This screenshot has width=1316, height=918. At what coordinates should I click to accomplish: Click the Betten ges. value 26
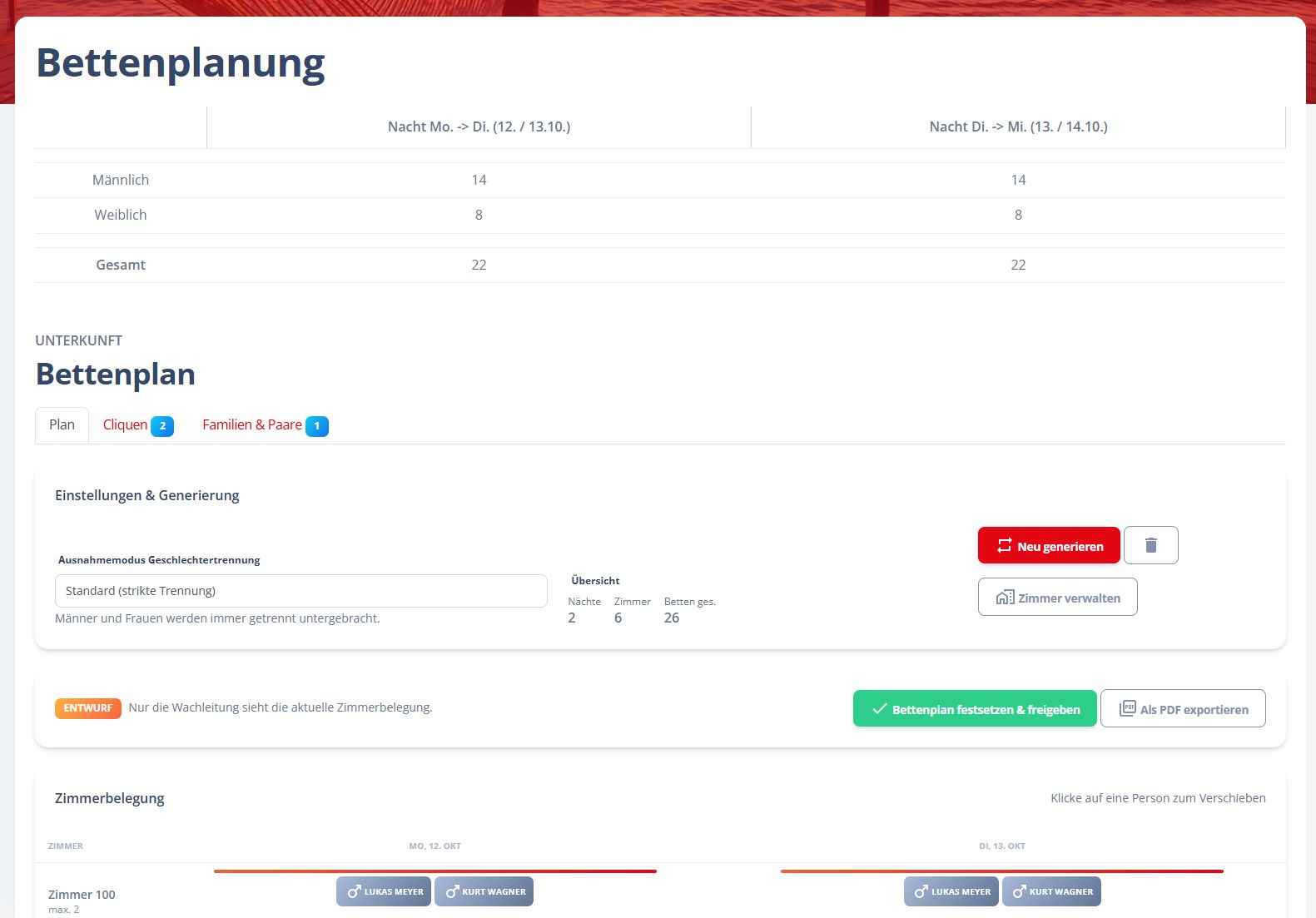(672, 618)
